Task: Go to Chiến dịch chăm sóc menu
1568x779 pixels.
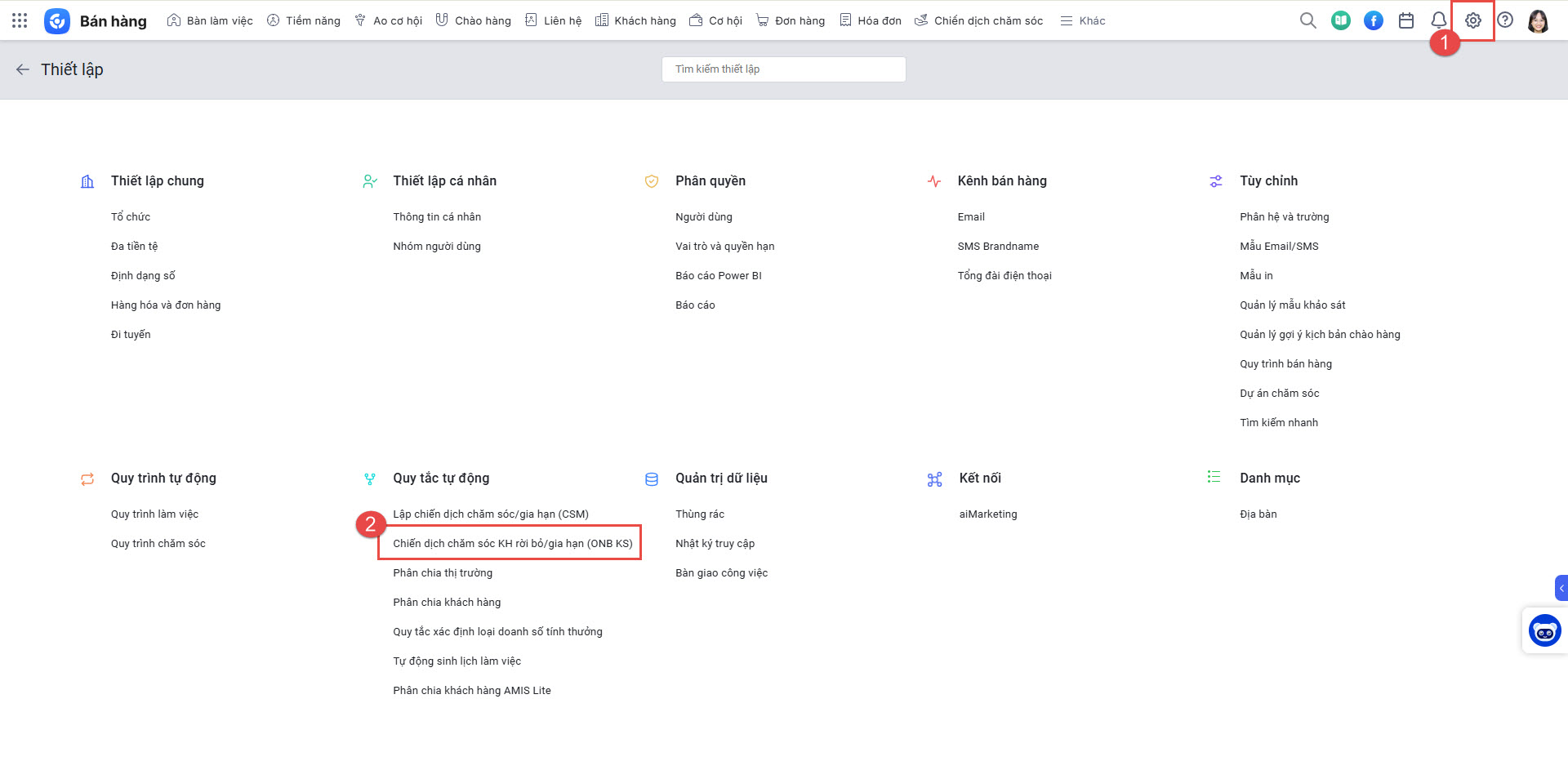Action: [978, 20]
